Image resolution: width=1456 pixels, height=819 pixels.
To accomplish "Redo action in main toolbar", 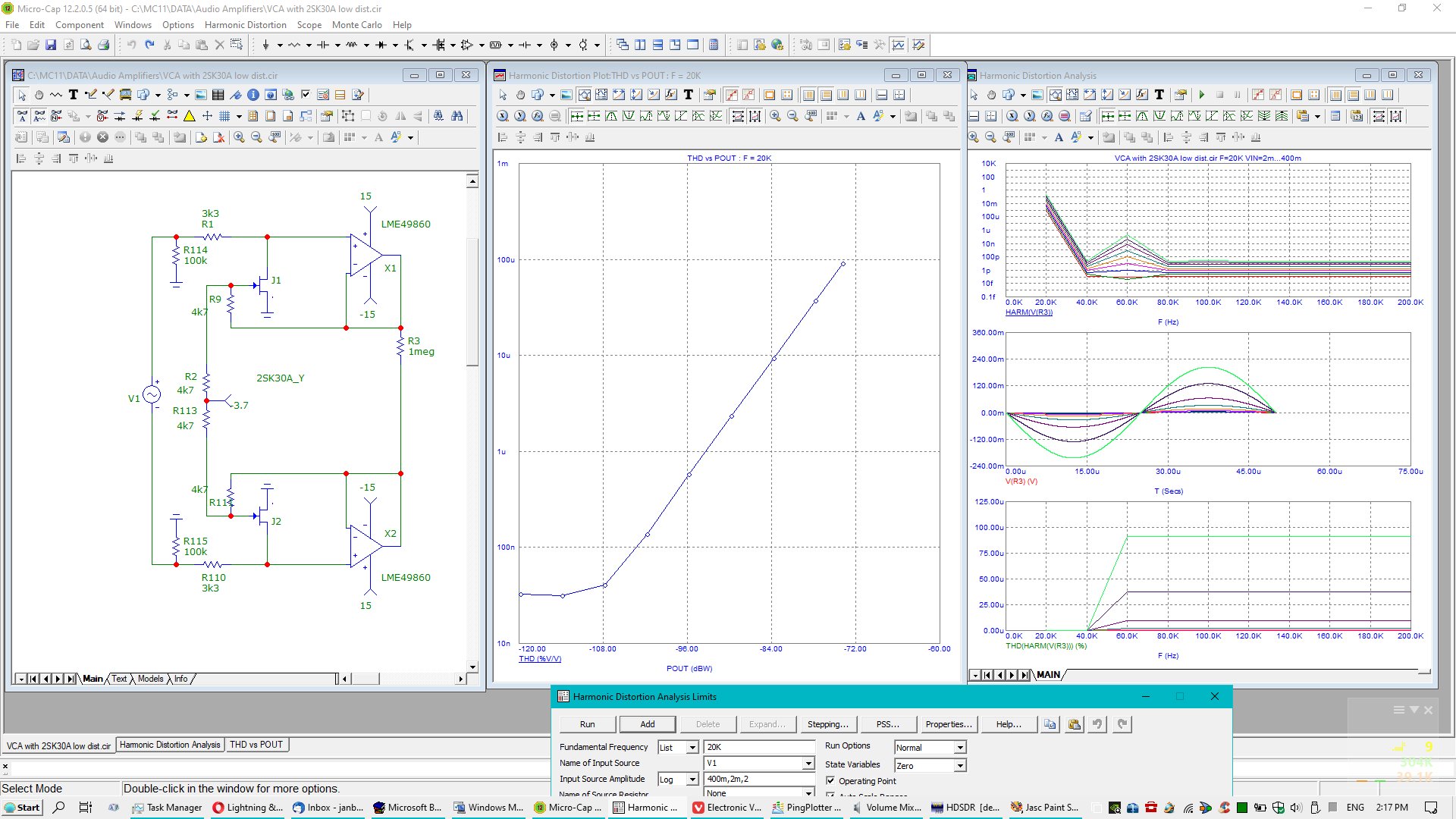I will [149, 45].
